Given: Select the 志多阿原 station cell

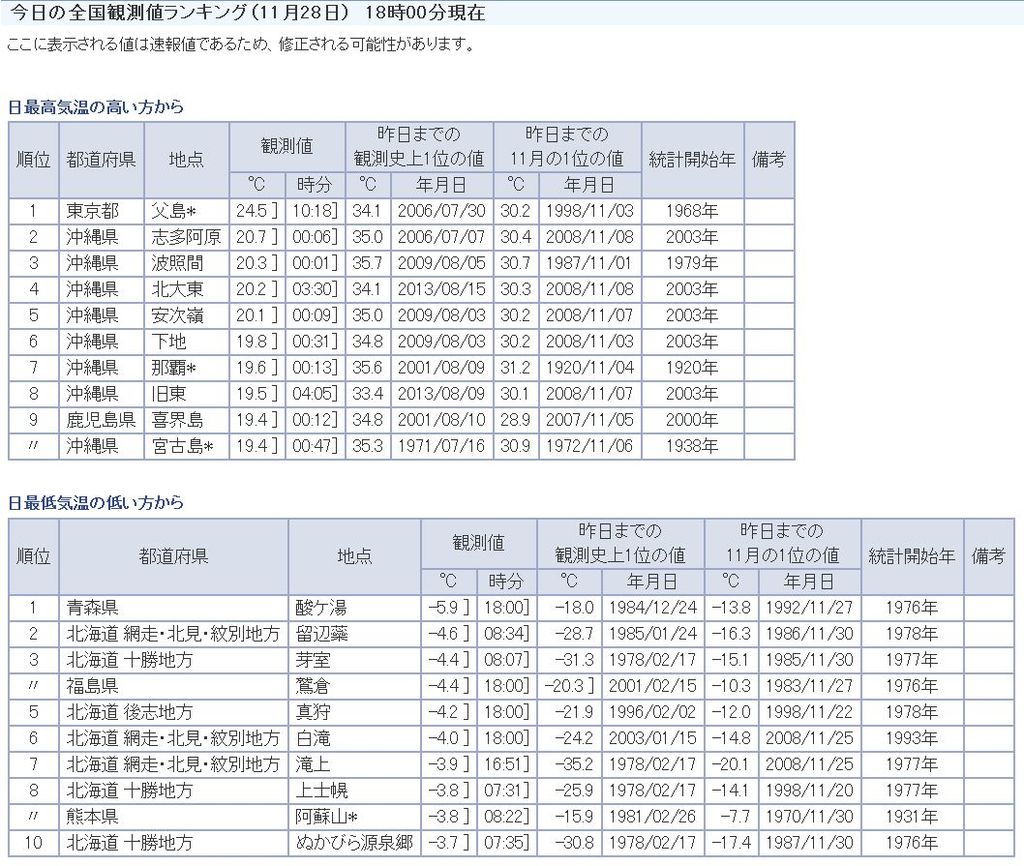Looking at the screenshot, I should coord(186,237).
